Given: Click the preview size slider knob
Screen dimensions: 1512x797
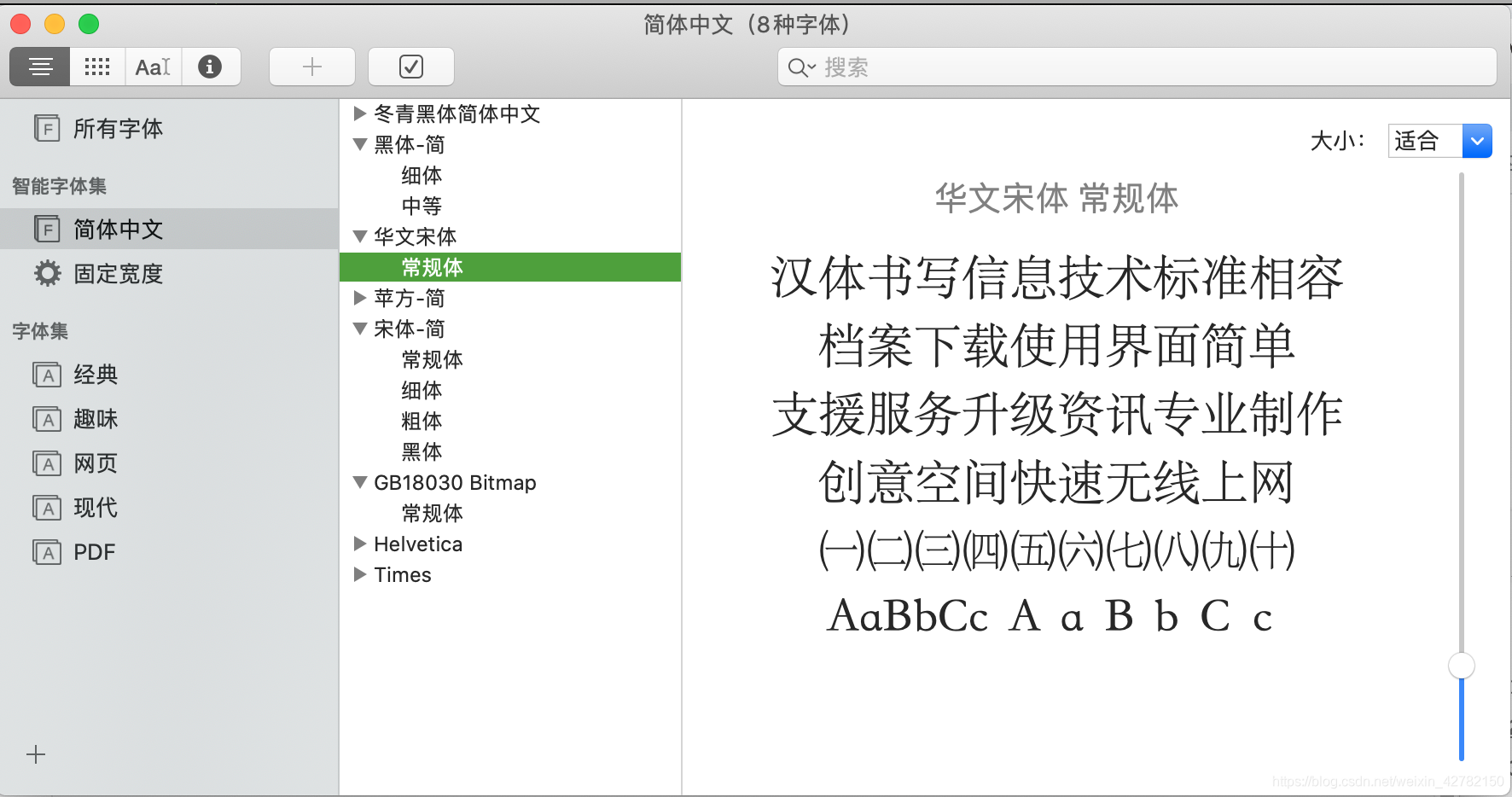Looking at the screenshot, I should click(1462, 666).
